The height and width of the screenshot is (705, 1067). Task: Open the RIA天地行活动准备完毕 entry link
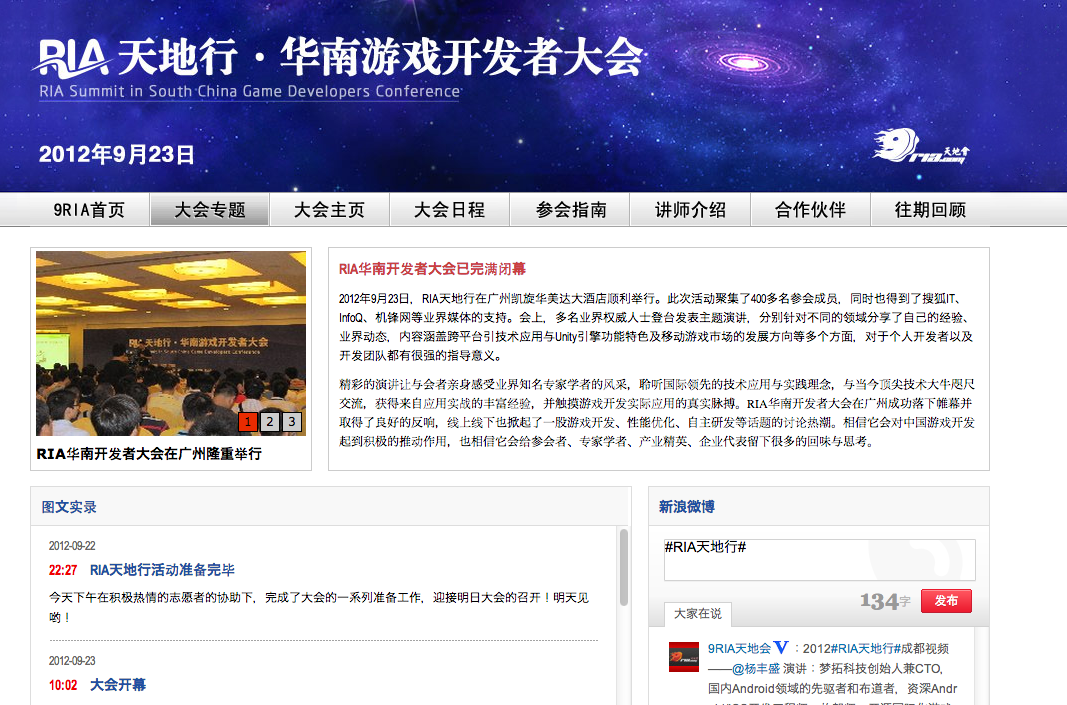(162, 570)
